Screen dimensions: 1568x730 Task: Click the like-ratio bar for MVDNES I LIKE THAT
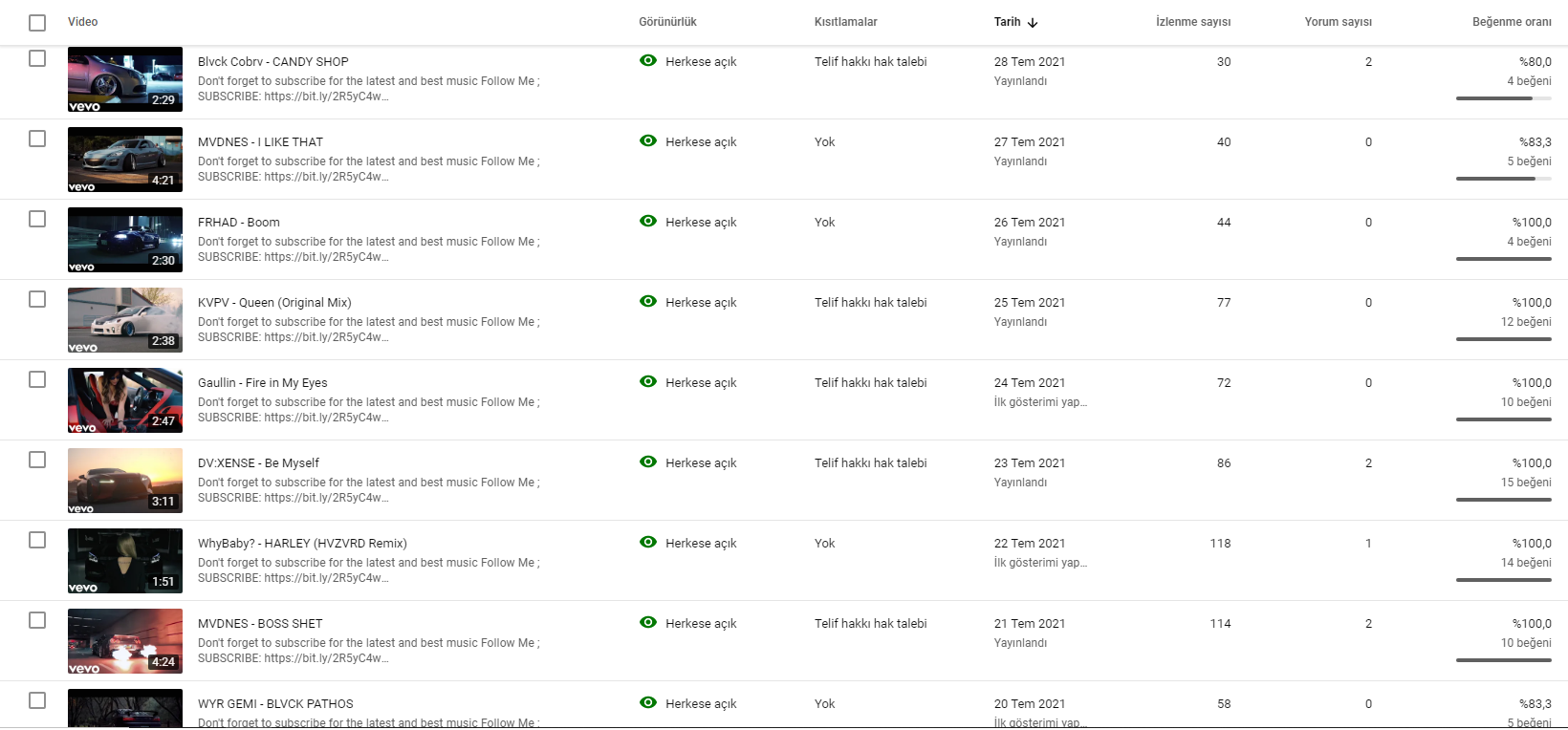coord(1503,179)
